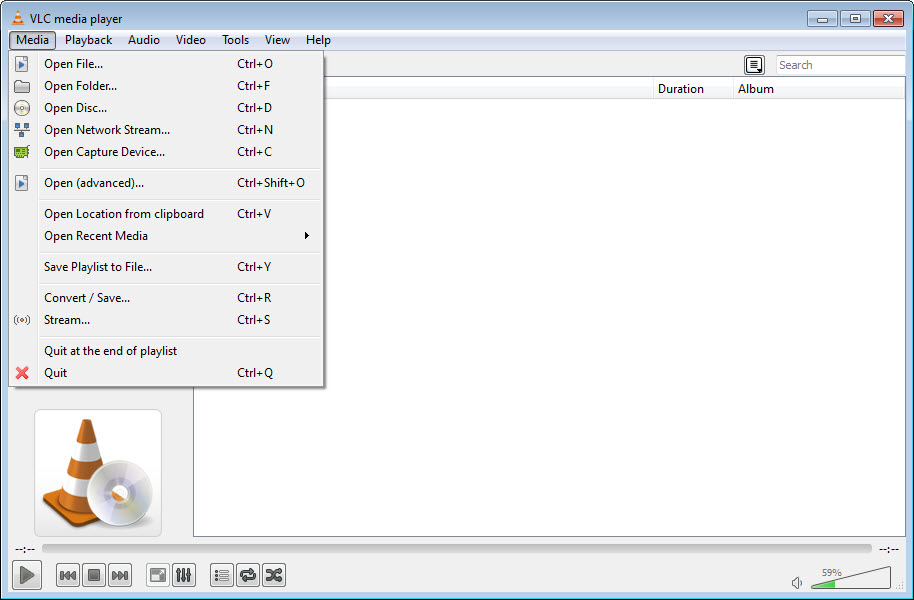
Task: Choose Open Capture Device... entry
Action: pyautogui.click(x=166, y=152)
